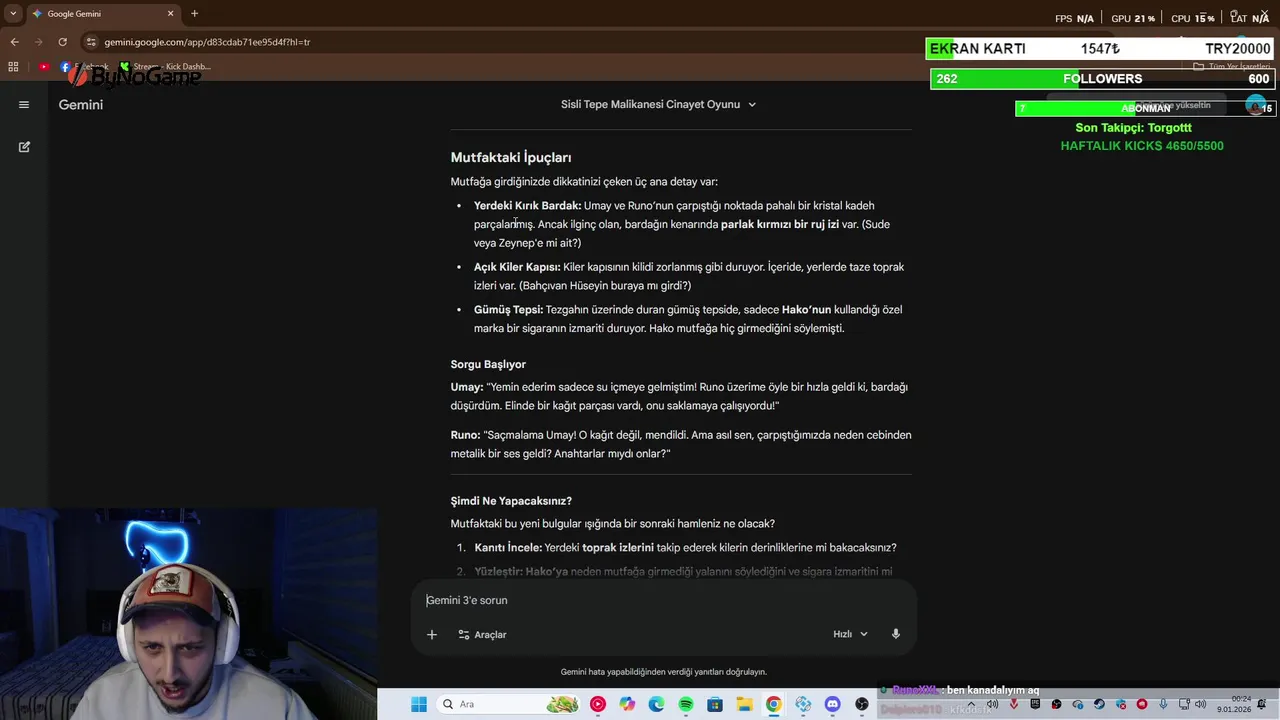Click the Mutfaktaki İpuçları heading

coord(511,157)
